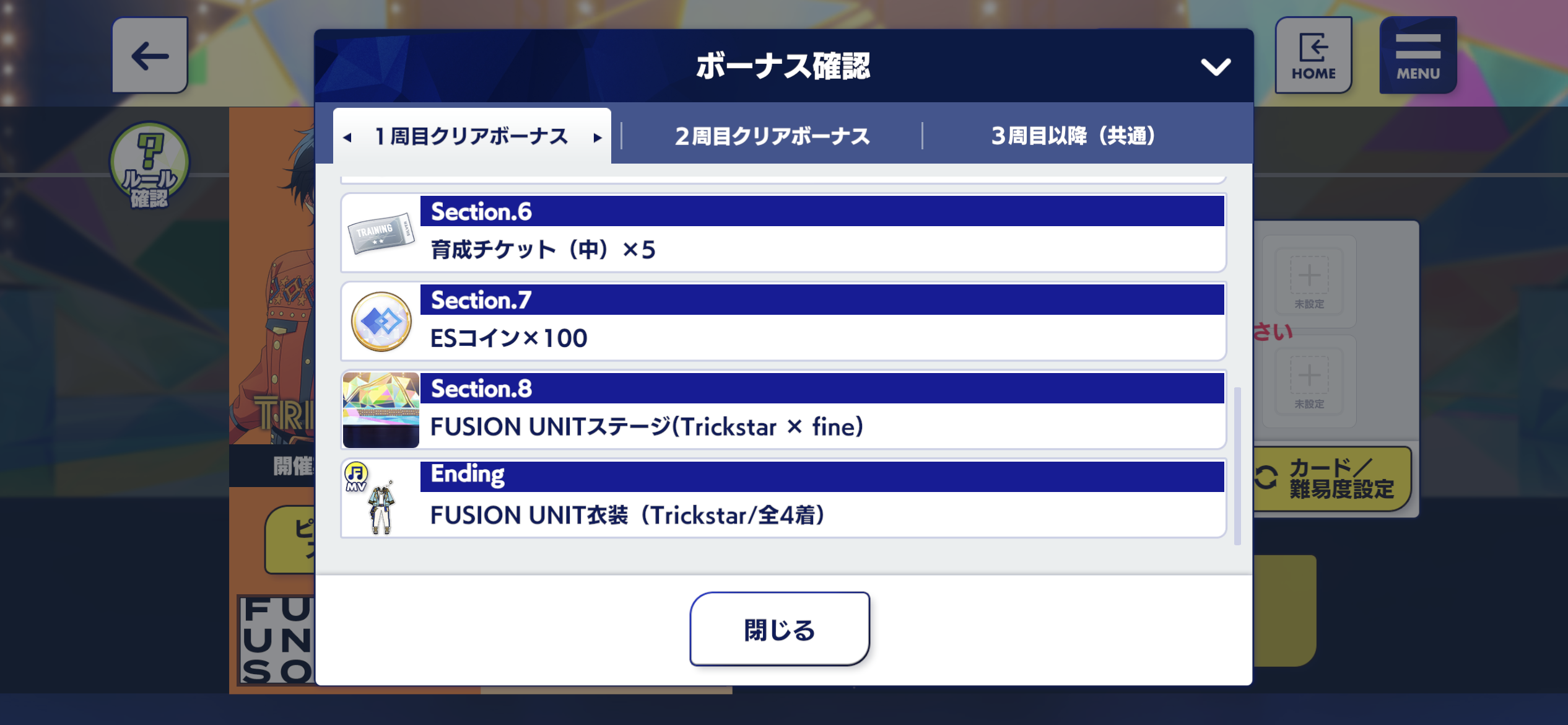Select the Ending reward row text

pyautogui.click(x=627, y=515)
